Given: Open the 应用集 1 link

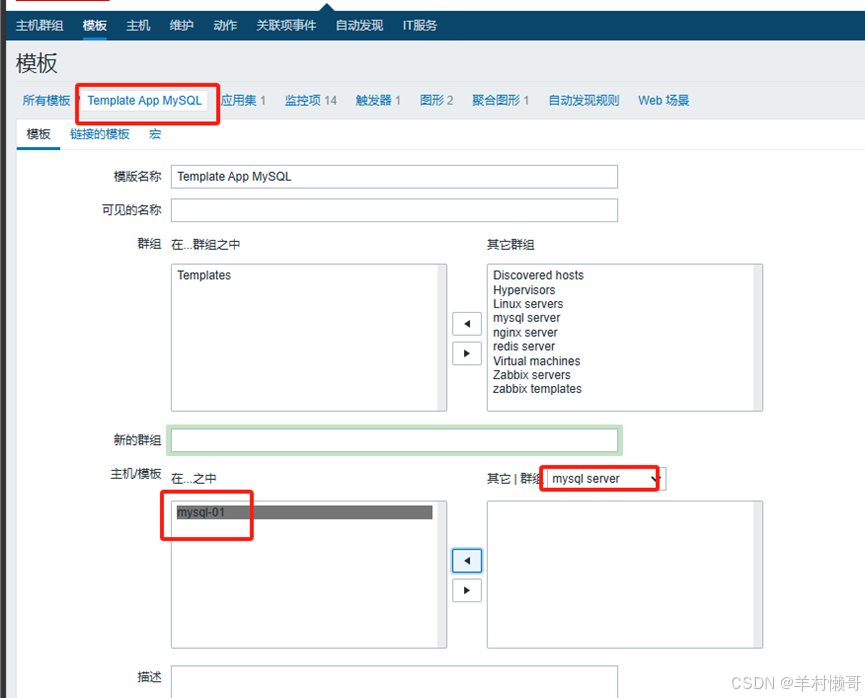Looking at the screenshot, I should pos(243,100).
